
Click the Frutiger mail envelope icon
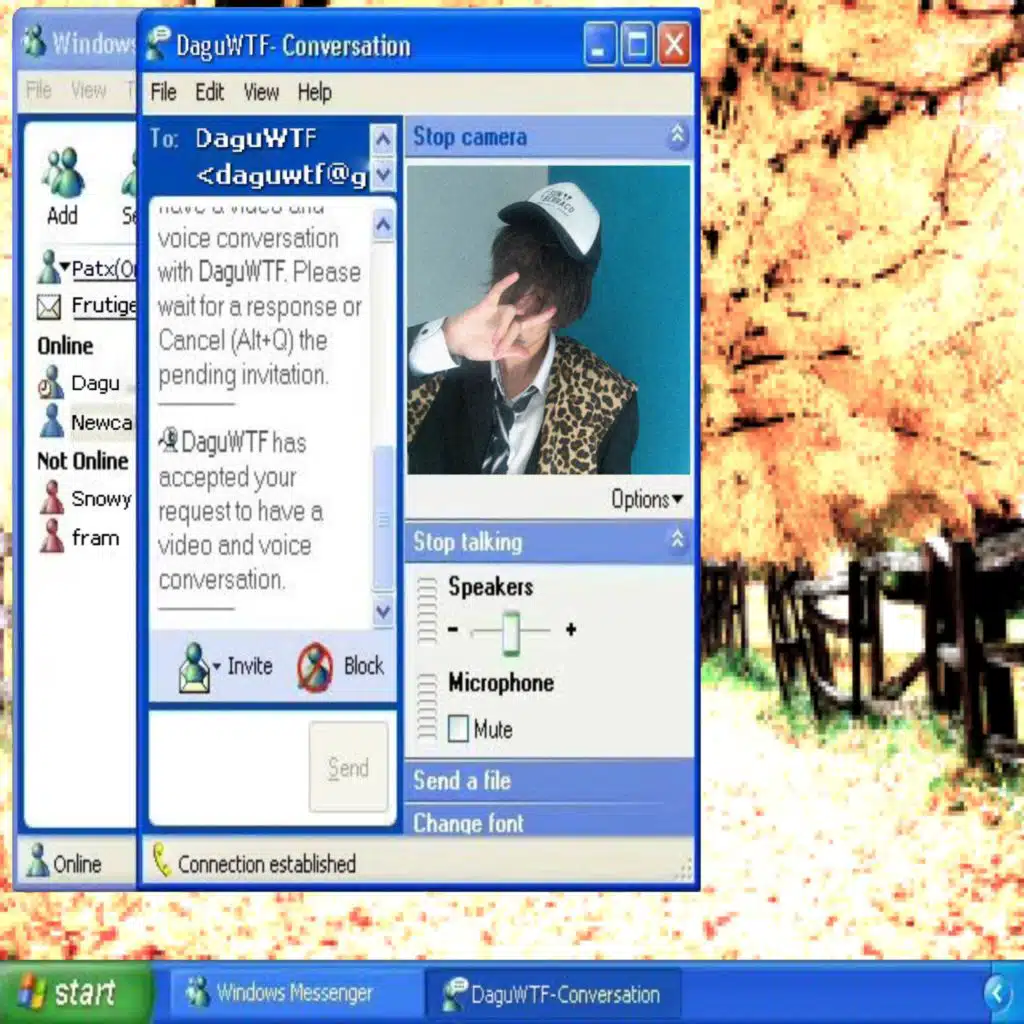click(x=49, y=306)
